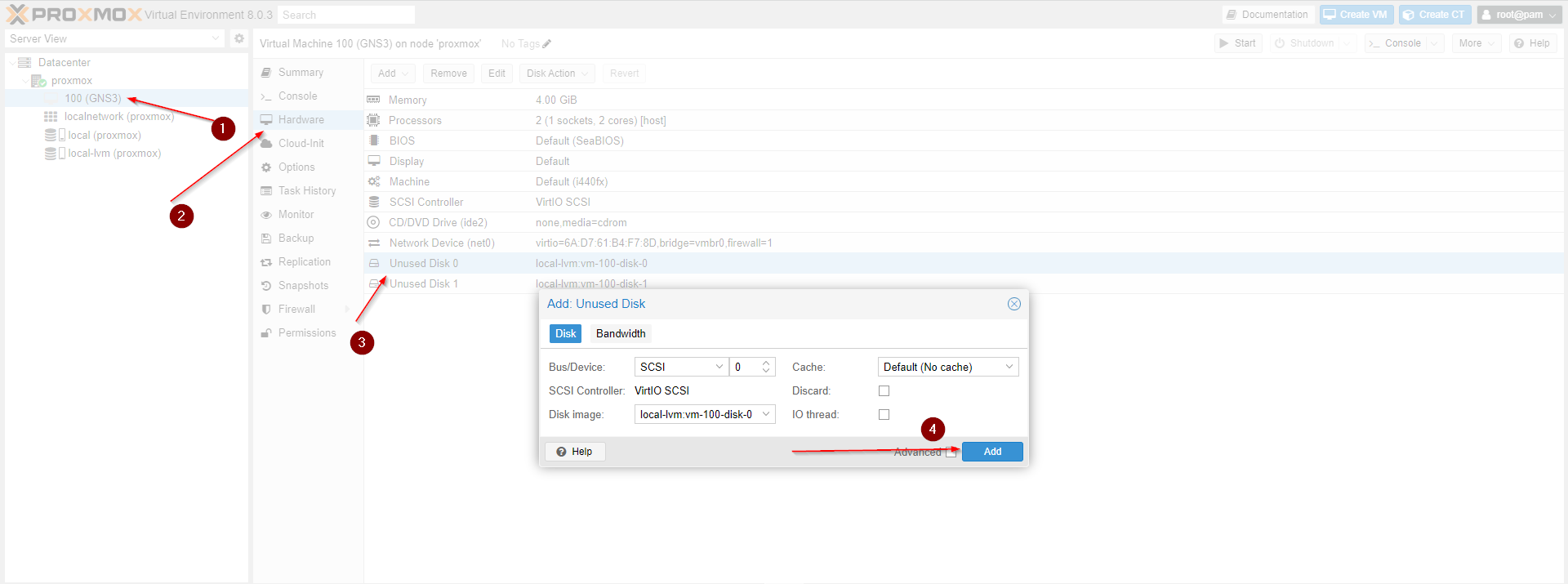Click the edit tags pencil icon

tap(547, 44)
